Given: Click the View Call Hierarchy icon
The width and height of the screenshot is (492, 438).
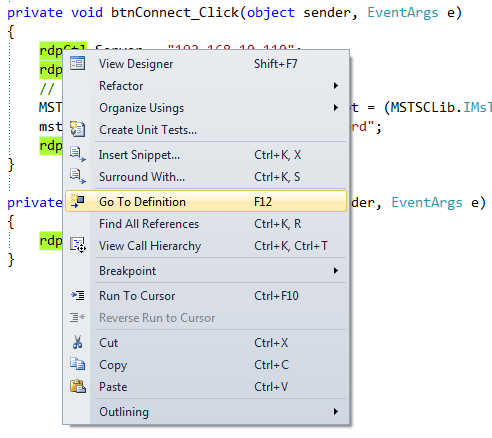Looking at the screenshot, I should [x=77, y=245].
